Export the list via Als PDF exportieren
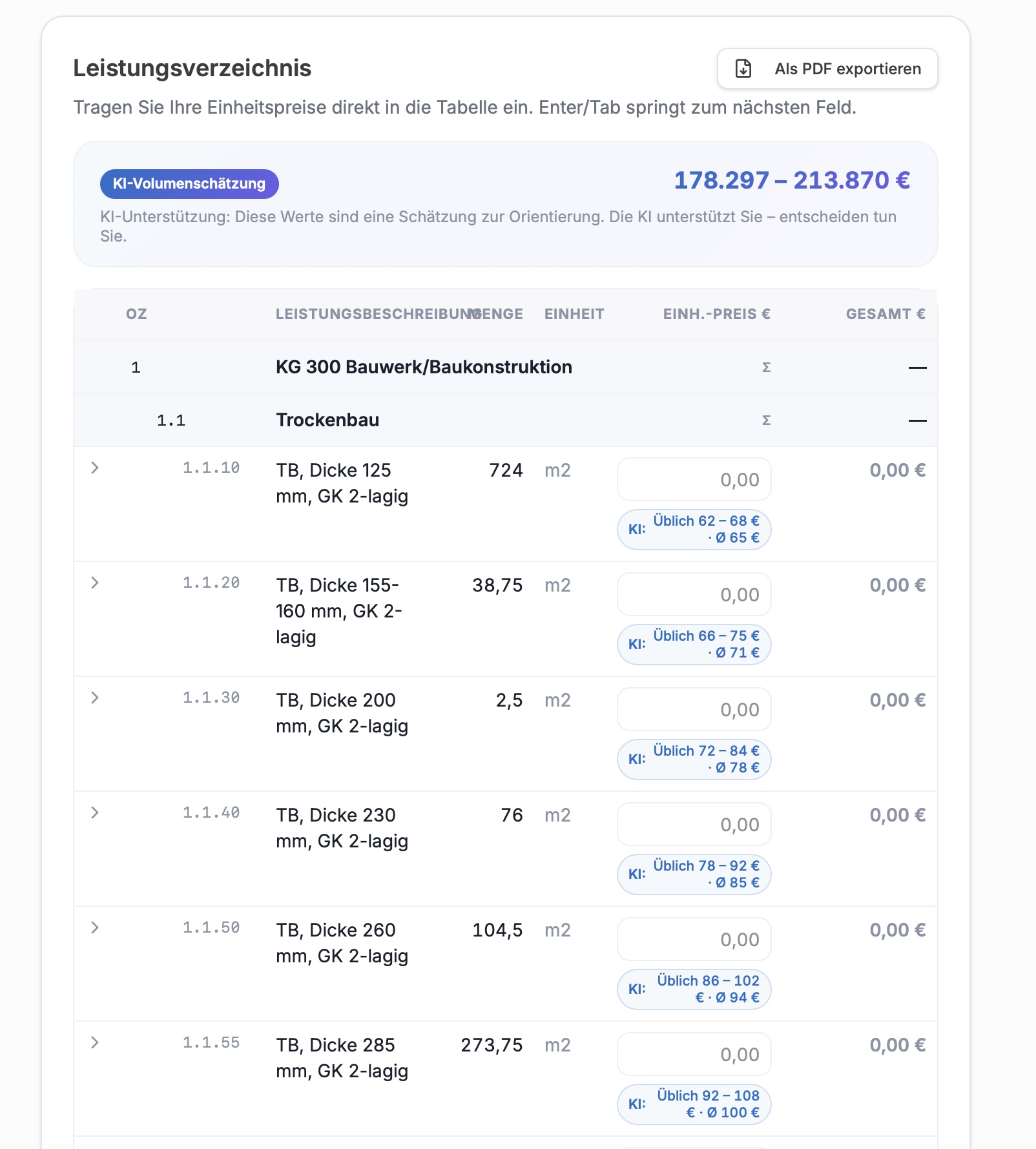This screenshot has width=1036, height=1149. tap(827, 68)
